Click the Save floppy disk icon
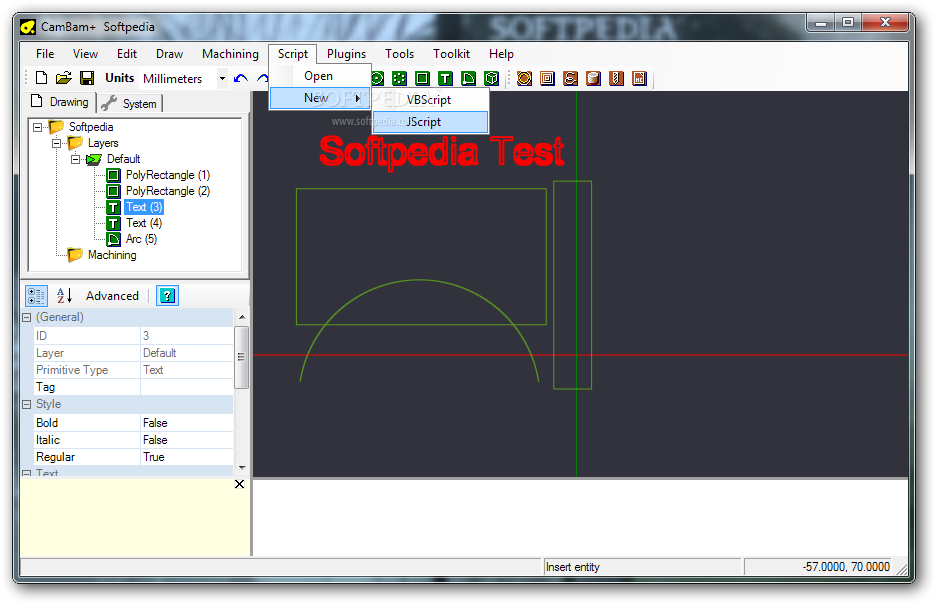Viewport: 936px width, 604px height. click(87, 78)
